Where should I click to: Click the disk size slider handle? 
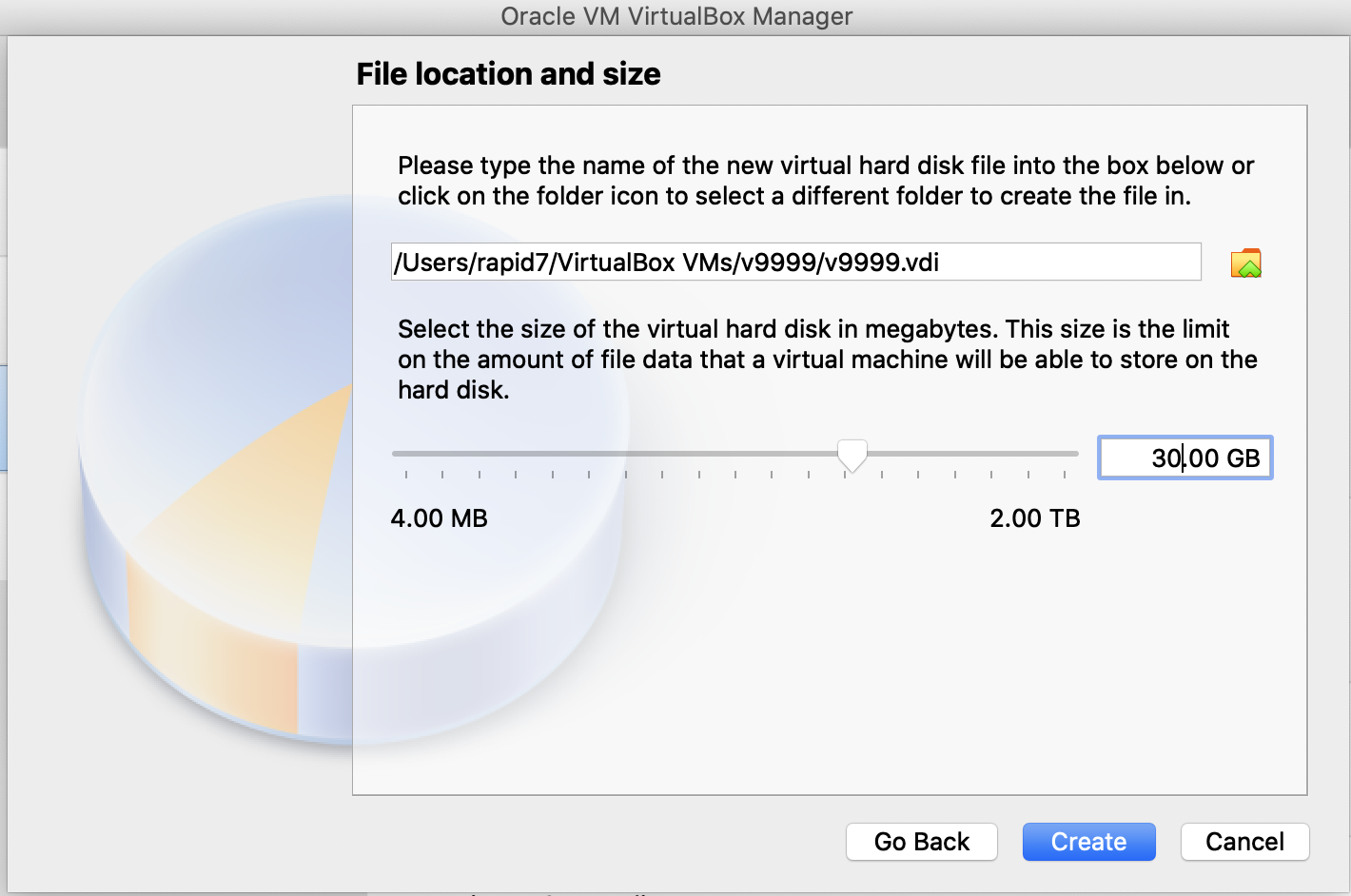852,456
